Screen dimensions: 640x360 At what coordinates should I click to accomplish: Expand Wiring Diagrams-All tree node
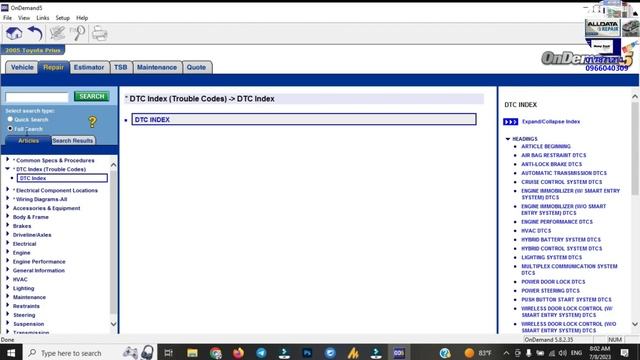[x=8, y=199]
